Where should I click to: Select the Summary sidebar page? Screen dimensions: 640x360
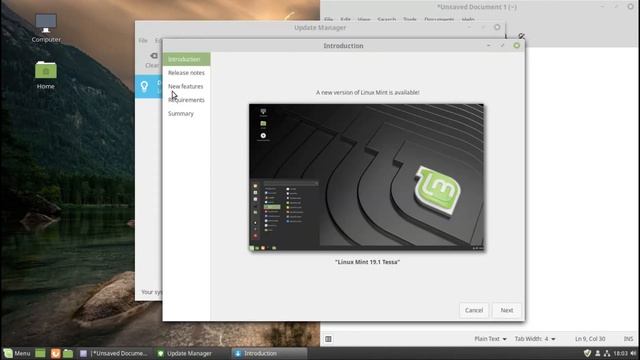coord(187,113)
